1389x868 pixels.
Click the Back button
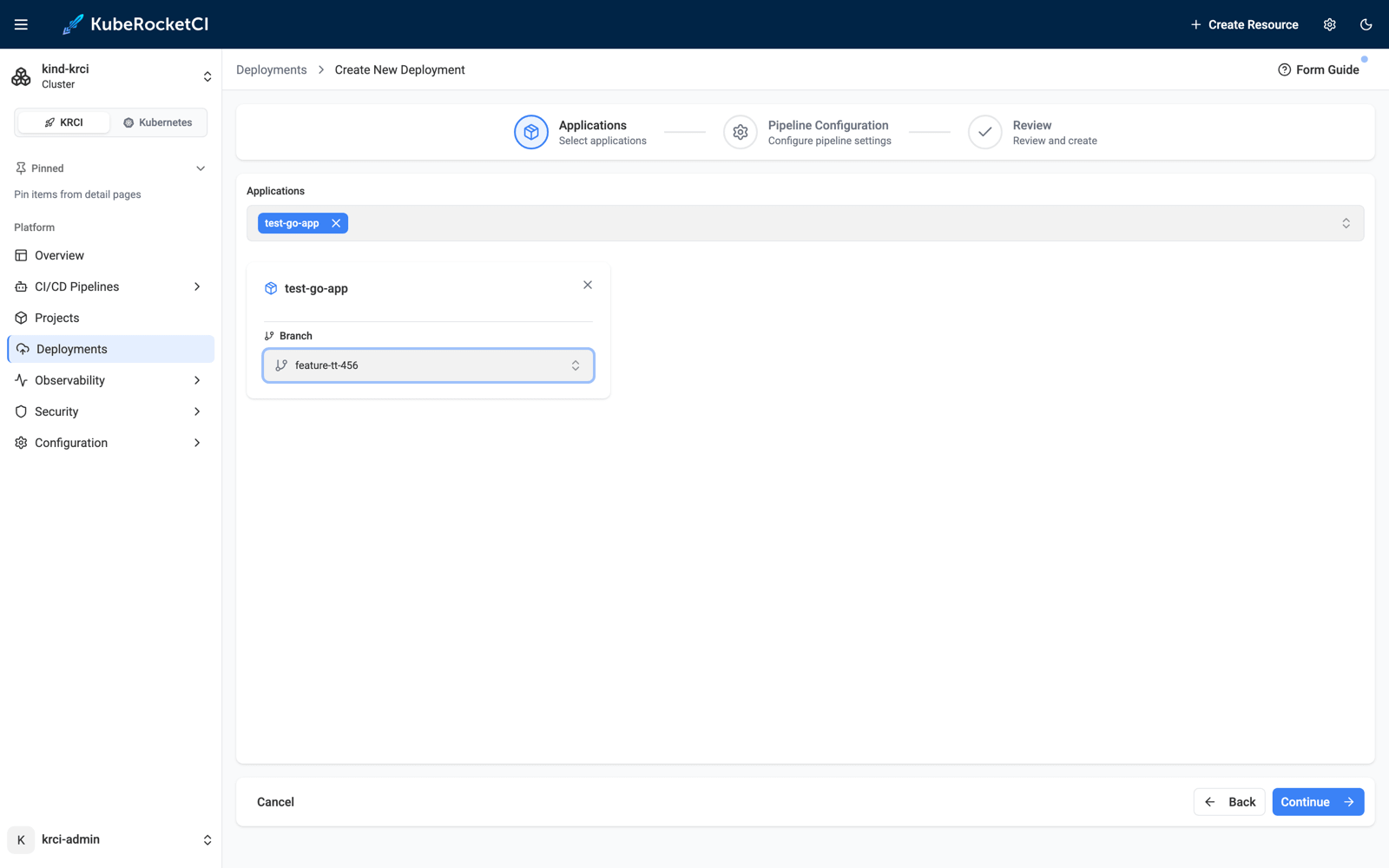coord(1229,802)
